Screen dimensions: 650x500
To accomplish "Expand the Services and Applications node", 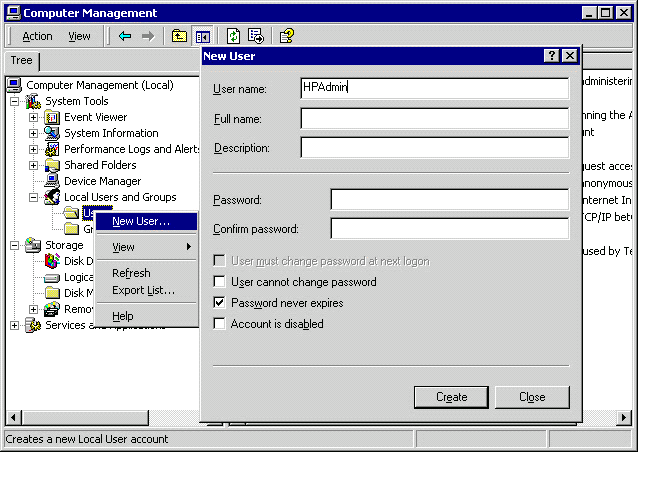I will 15,325.
